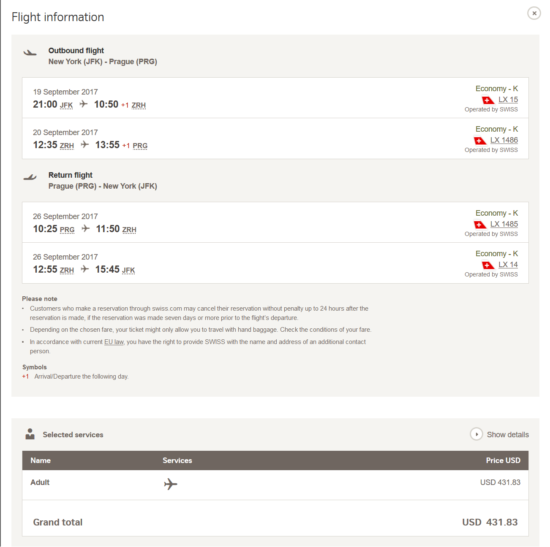Image resolution: width=550 pixels, height=547 pixels.
Task: Click the airplane service icon in Adult row
Action: point(170,484)
